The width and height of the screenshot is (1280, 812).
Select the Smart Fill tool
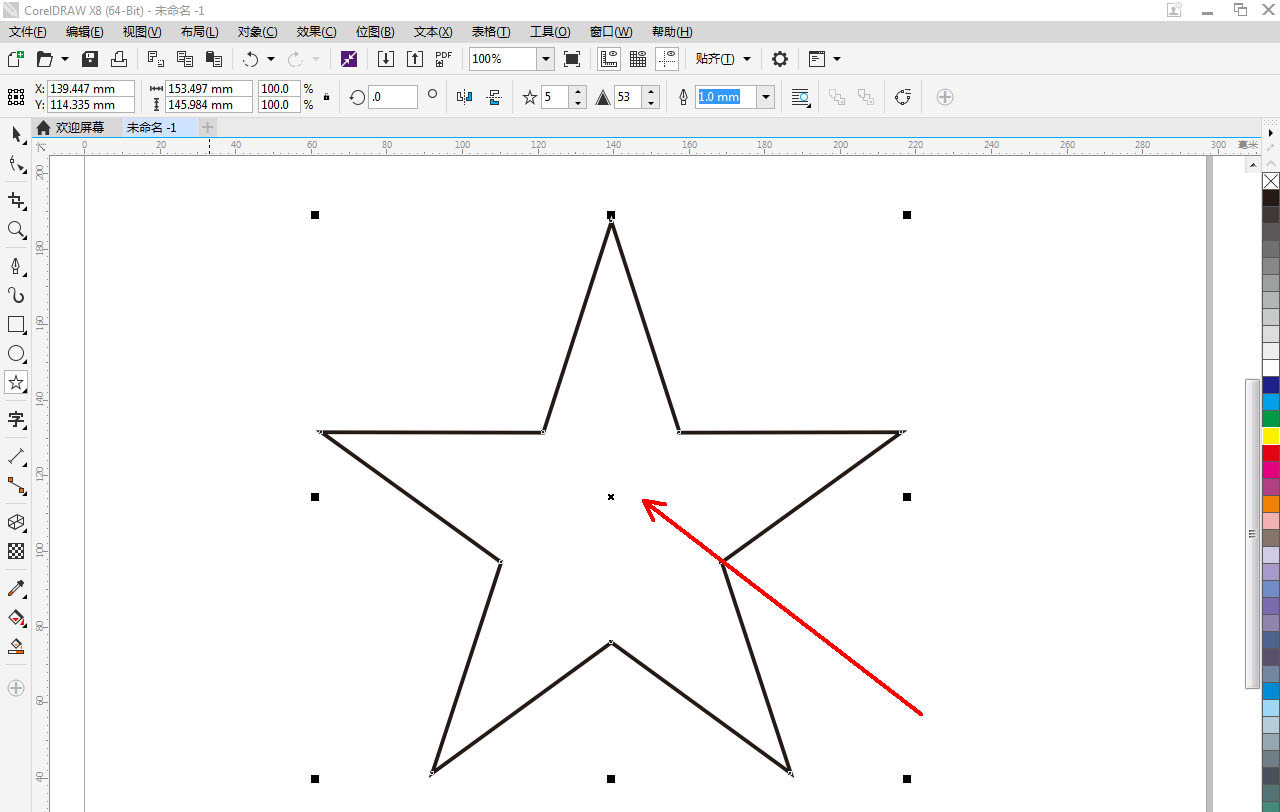[x=16, y=646]
